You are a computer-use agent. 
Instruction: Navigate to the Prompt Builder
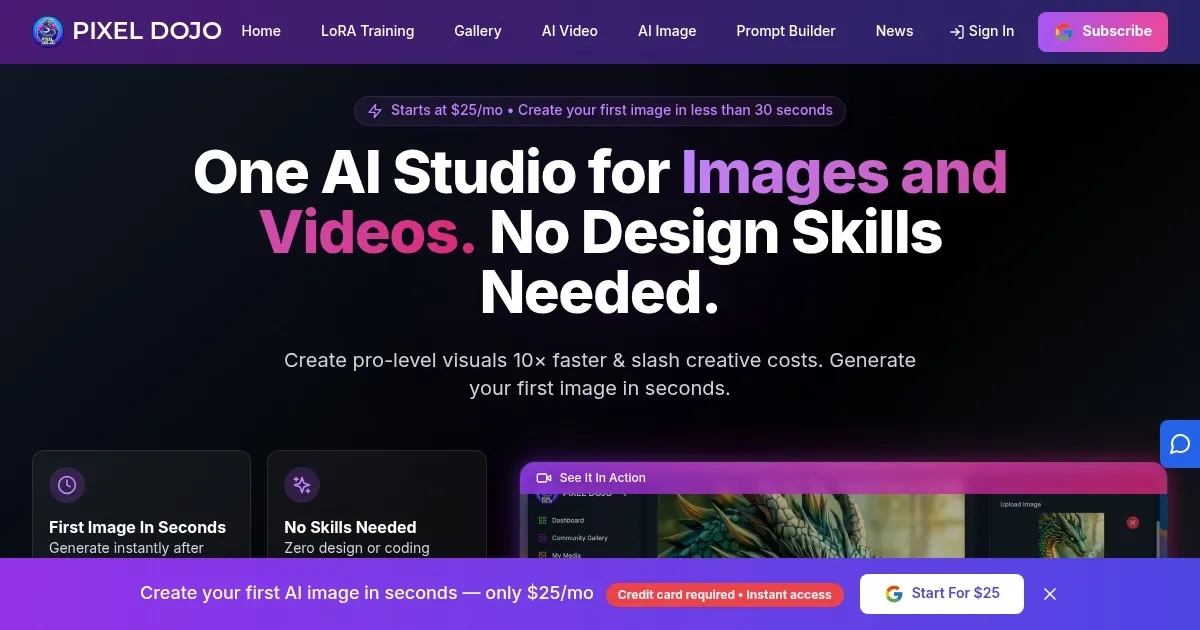coord(786,31)
